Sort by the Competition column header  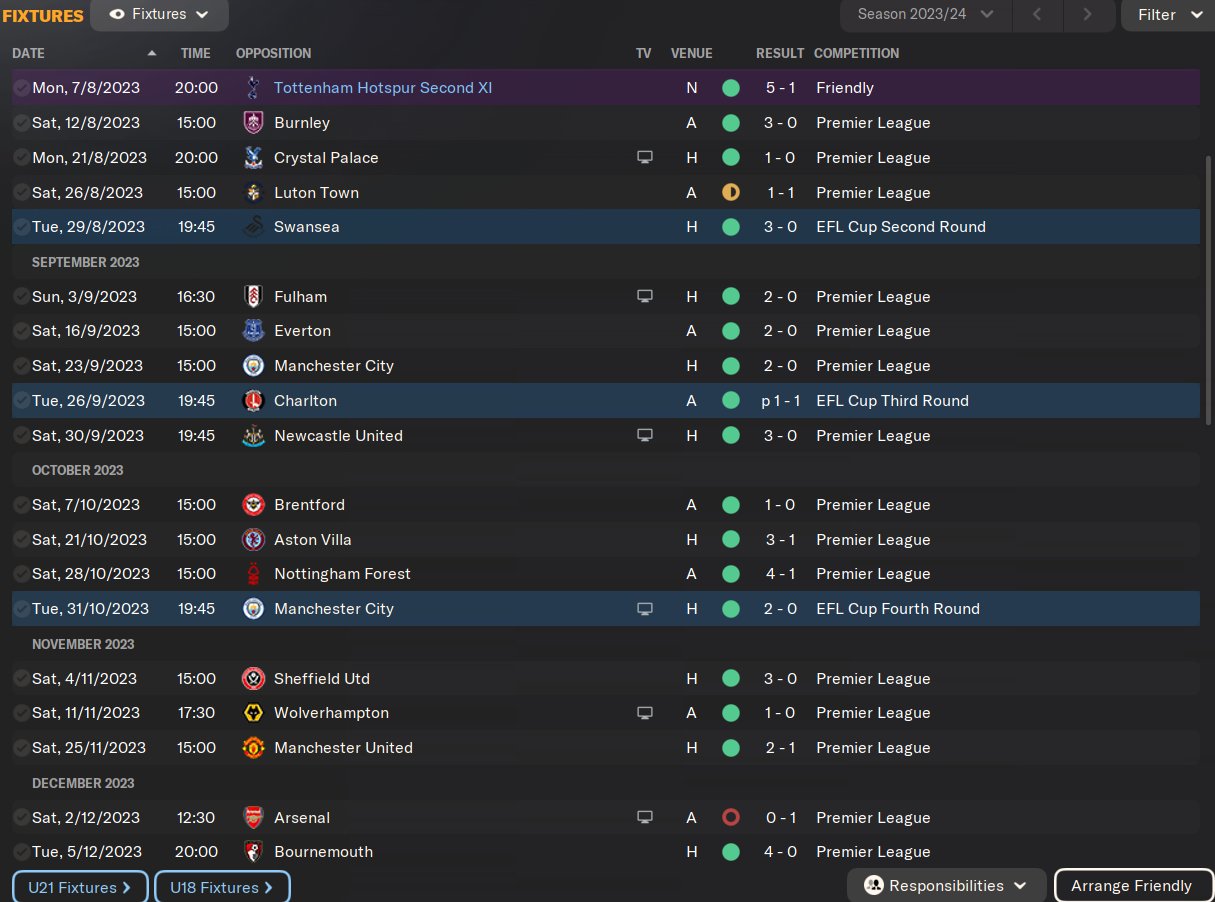[x=856, y=53]
